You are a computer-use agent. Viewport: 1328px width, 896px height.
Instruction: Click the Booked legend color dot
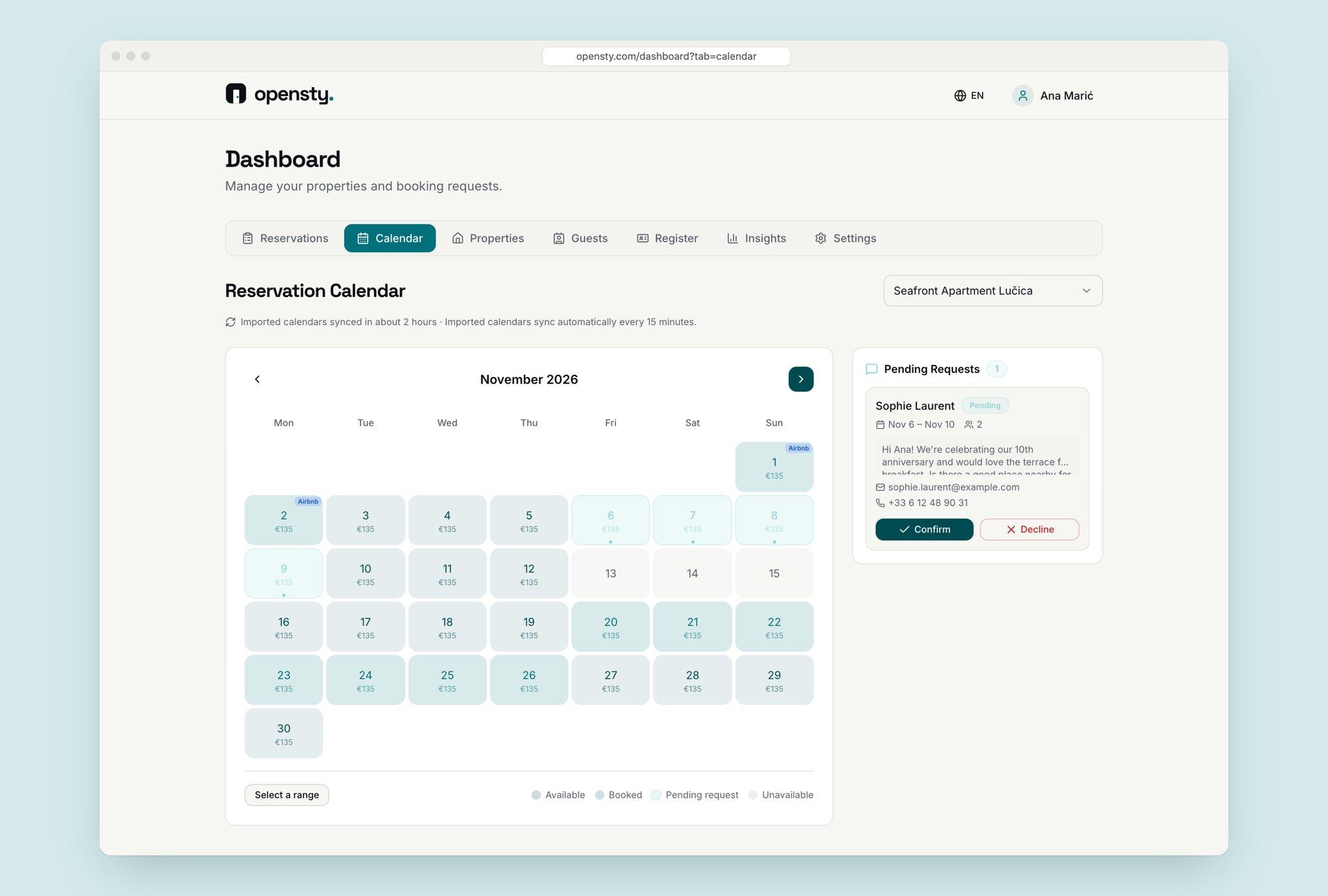click(600, 795)
